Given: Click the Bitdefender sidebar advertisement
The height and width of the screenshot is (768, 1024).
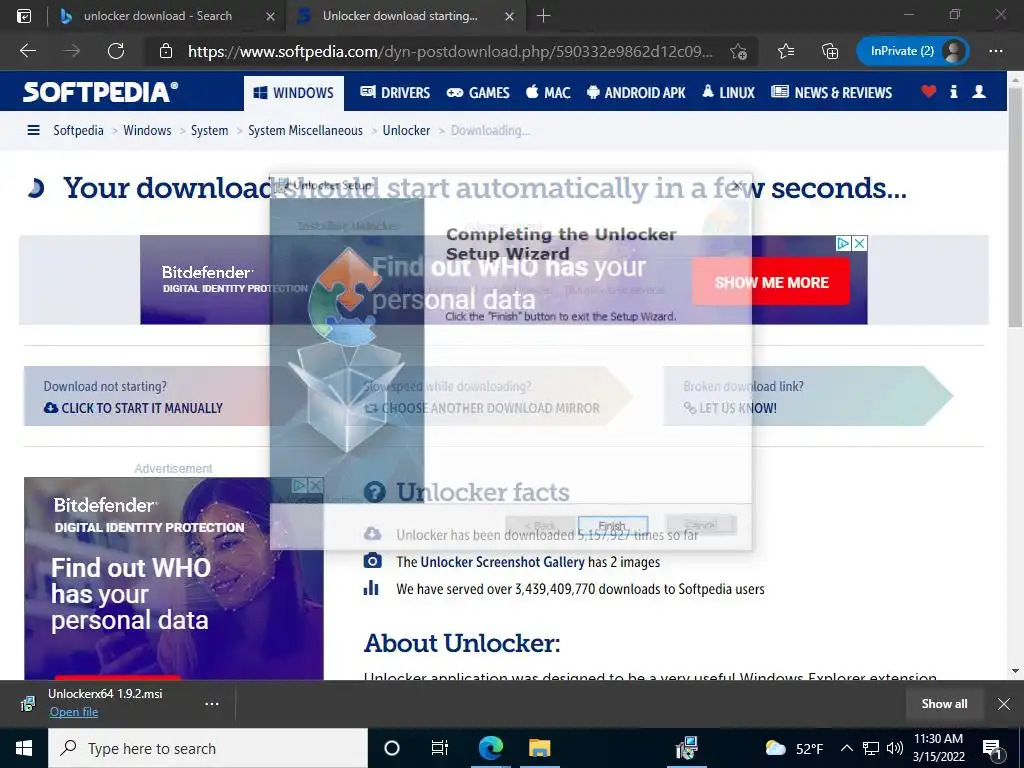Looking at the screenshot, I should [174, 579].
